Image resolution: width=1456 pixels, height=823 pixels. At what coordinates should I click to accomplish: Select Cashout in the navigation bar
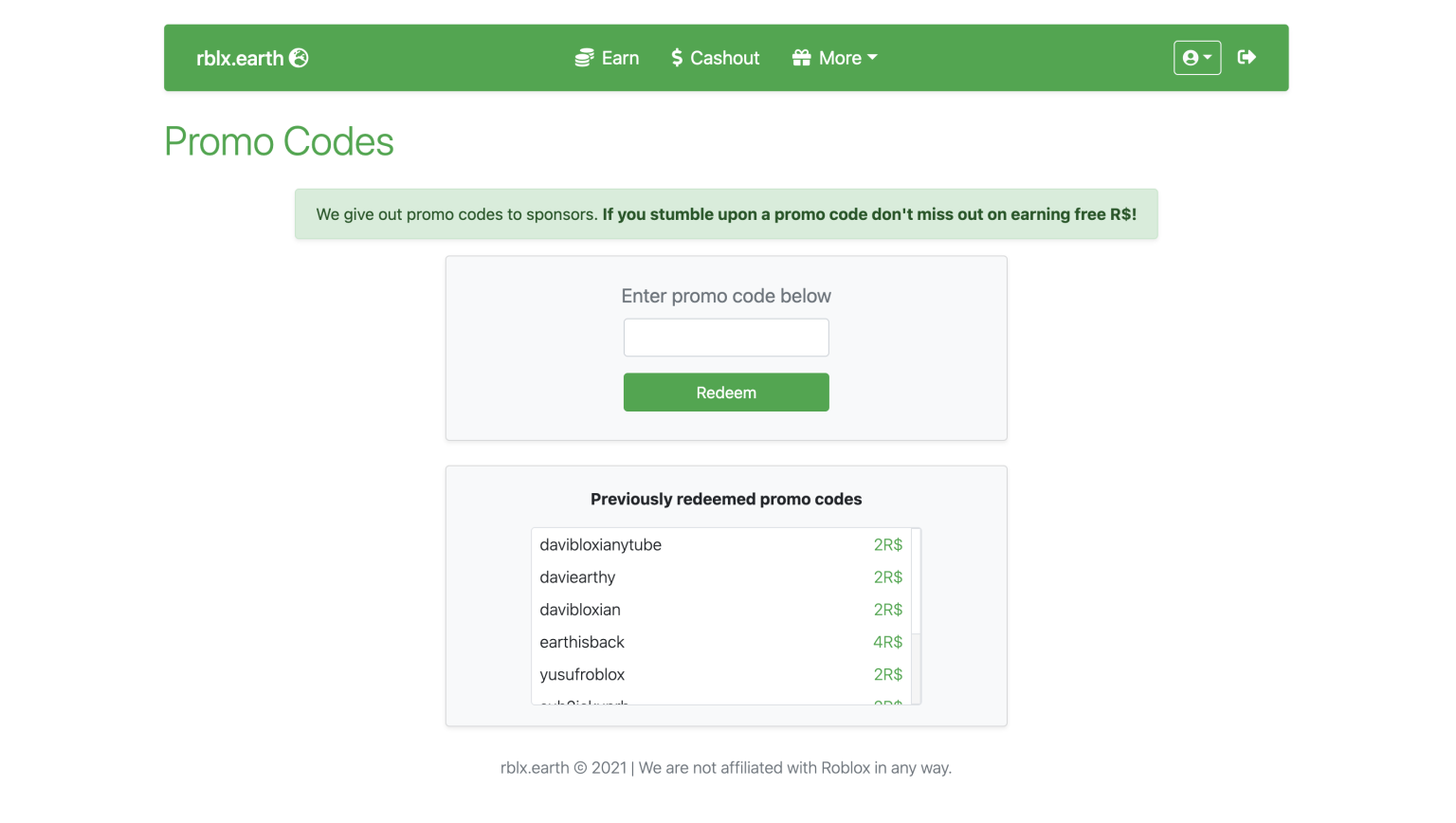[726, 57]
